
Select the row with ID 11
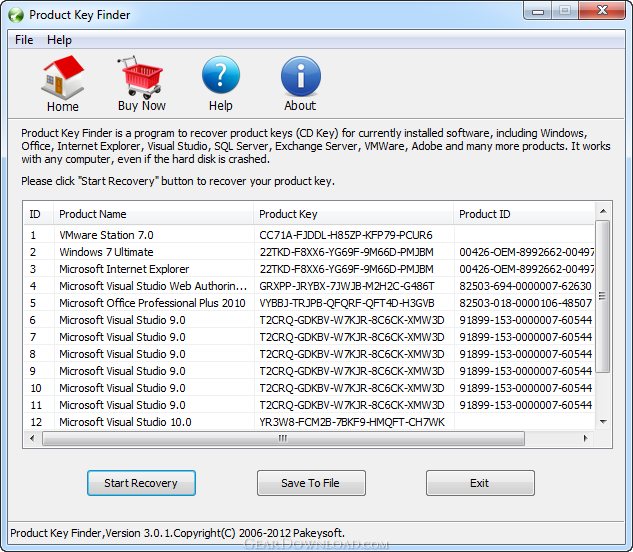(309, 405)
